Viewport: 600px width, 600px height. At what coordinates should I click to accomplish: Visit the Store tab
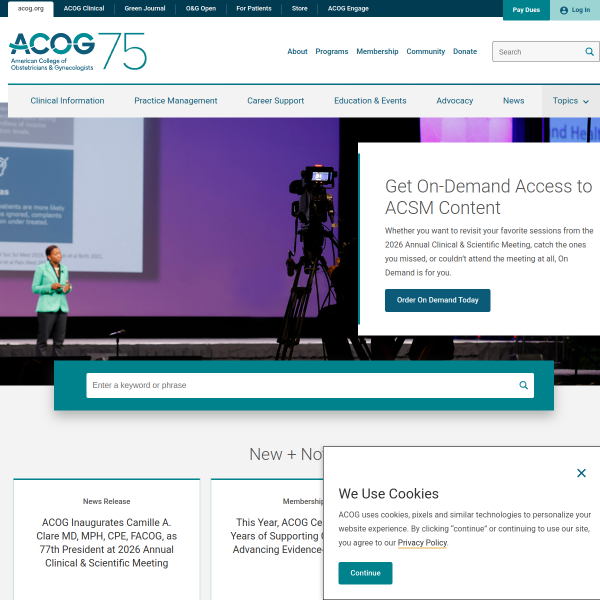click(x=299, y=8)
